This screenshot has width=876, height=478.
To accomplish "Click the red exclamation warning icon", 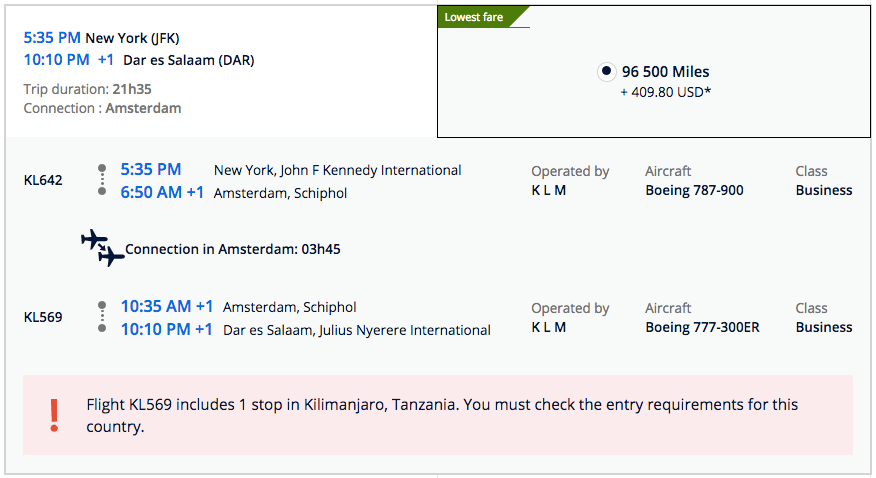I will [54, 415].
